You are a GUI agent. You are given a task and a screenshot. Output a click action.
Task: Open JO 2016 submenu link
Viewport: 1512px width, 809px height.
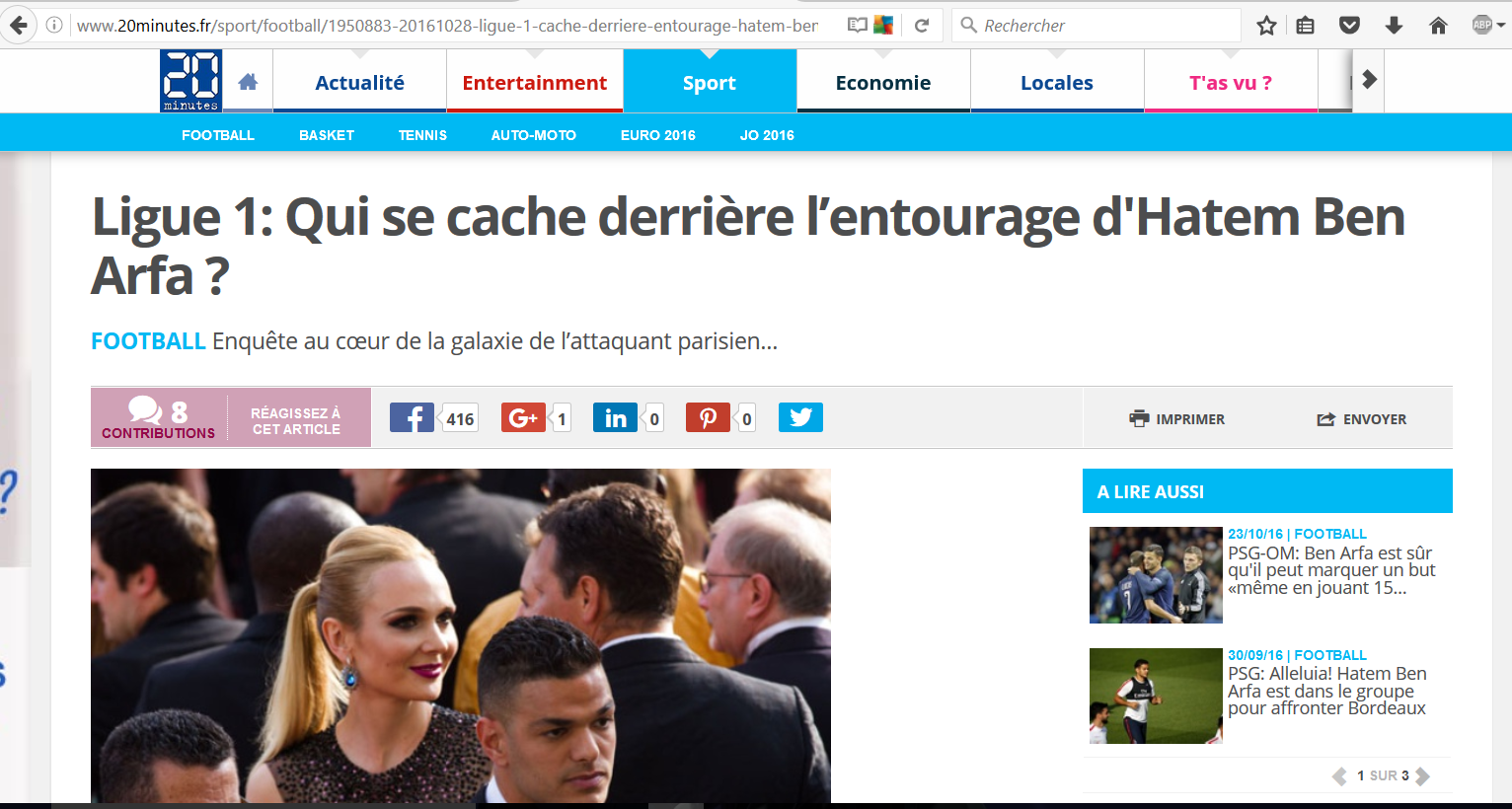point(767,135)
